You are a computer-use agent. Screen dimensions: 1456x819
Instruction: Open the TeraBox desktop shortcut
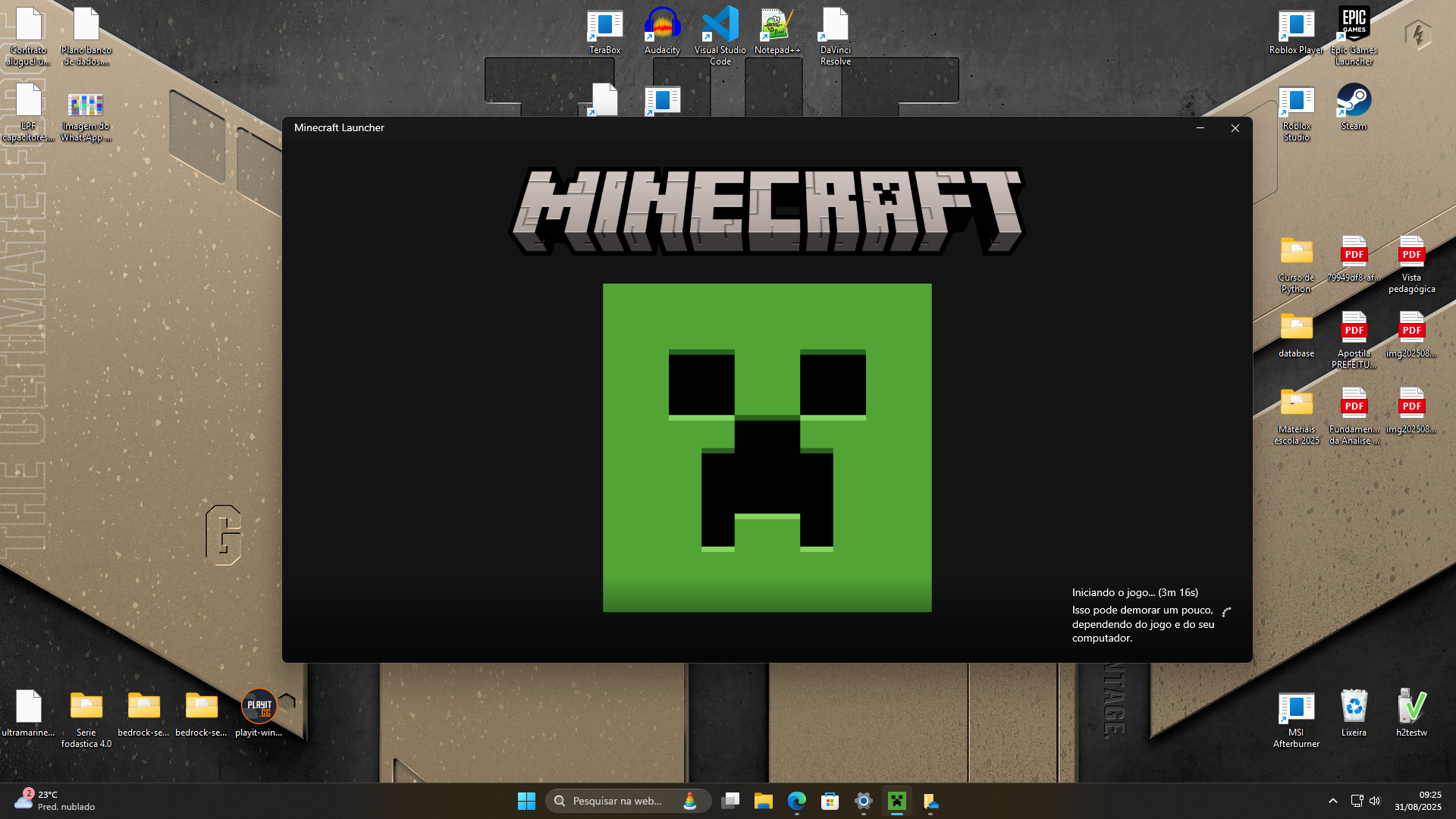[604, 32]
